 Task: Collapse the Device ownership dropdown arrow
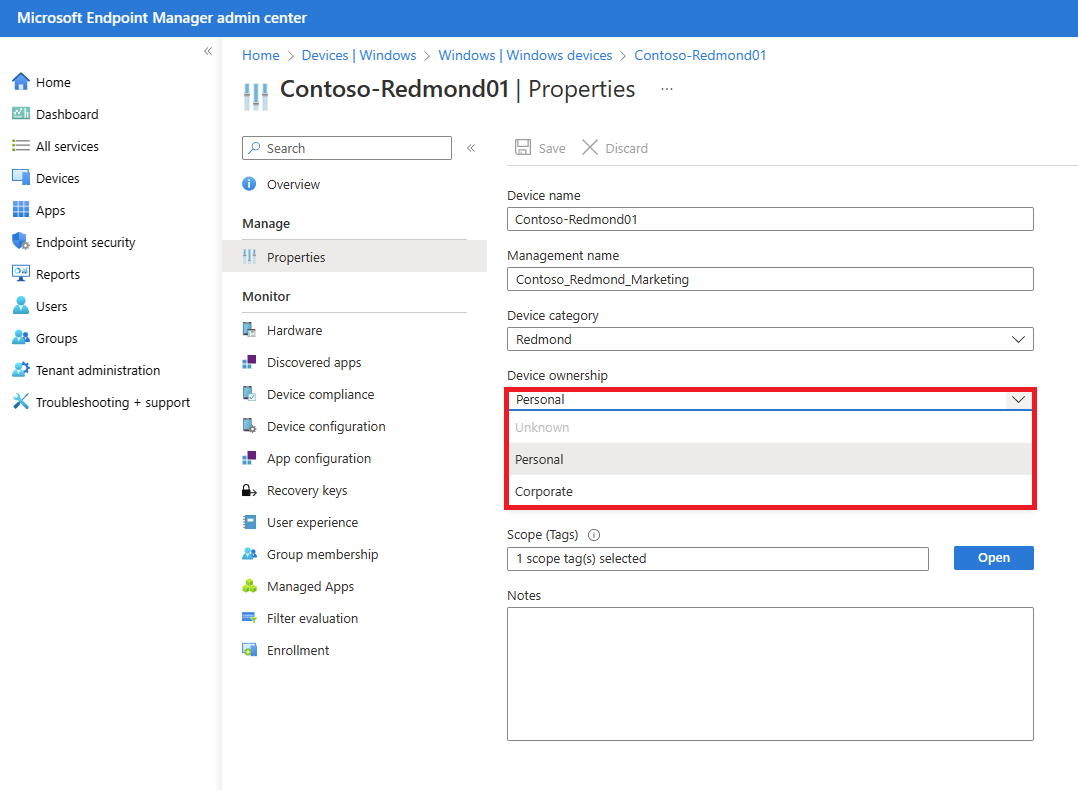pos(1018,400)
